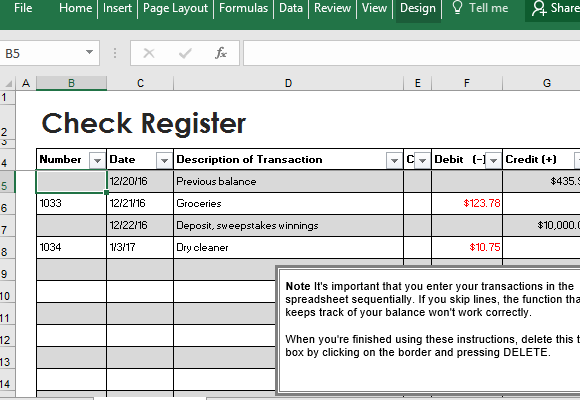Select column E header
This screenshot has height=400, width=580.
(x=418, y=83)
